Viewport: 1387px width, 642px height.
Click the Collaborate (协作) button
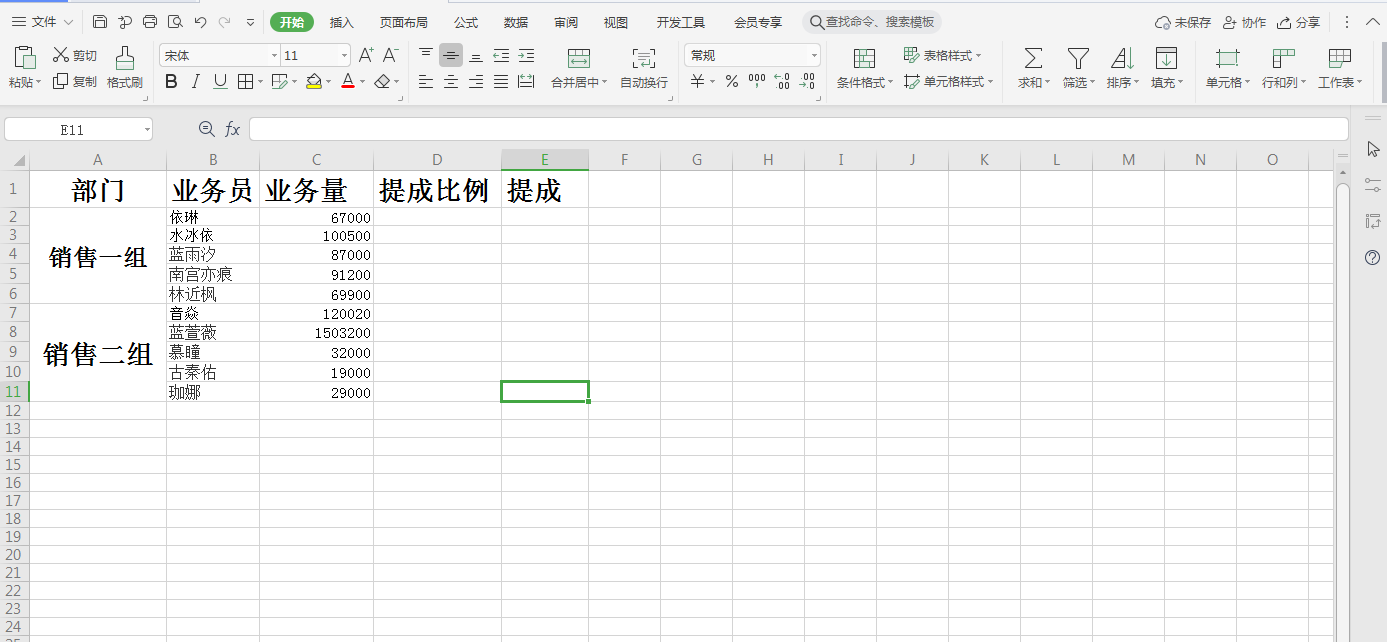(1244, 22)
